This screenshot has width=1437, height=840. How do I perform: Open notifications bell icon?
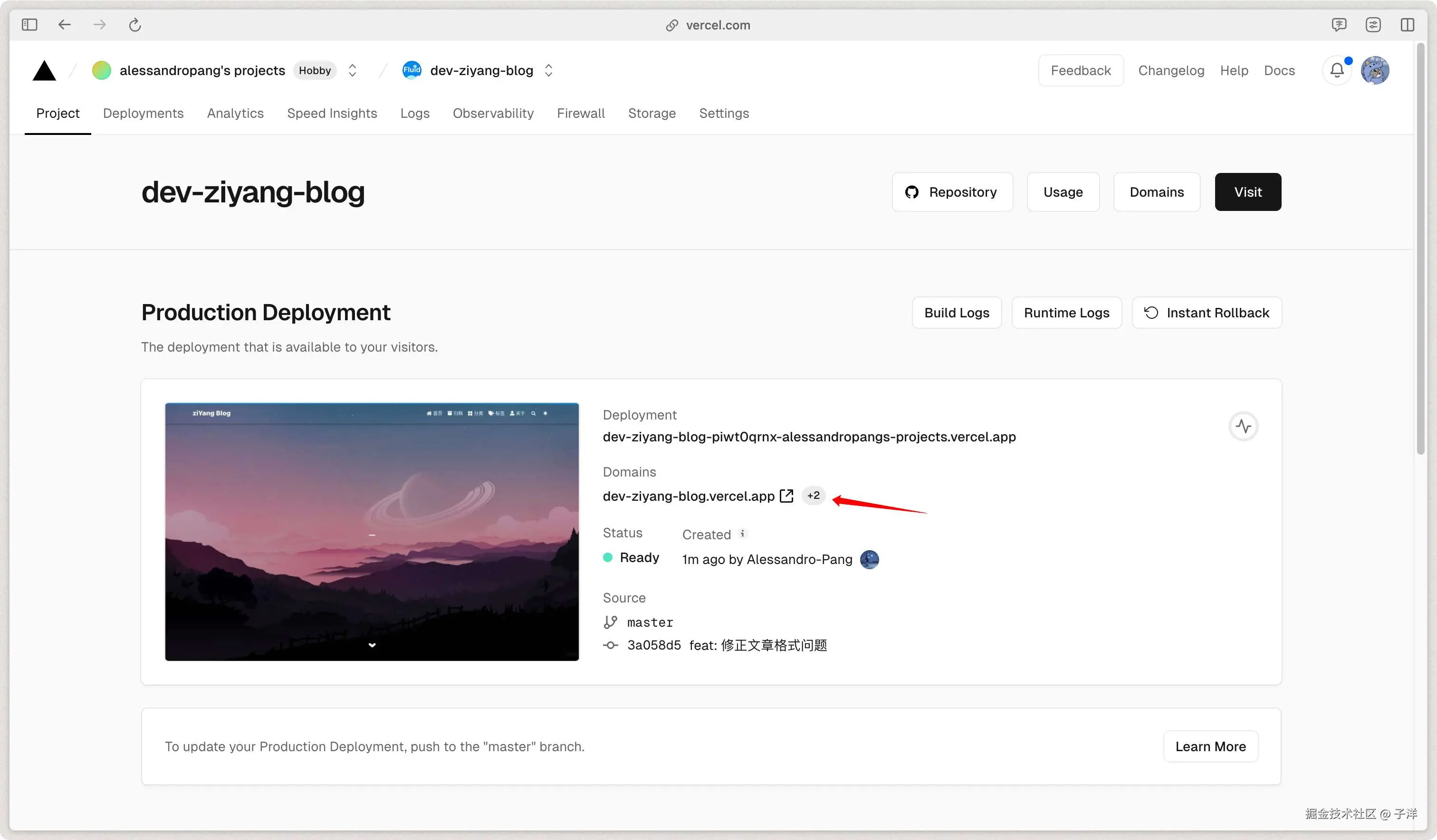pos(1337,70)
